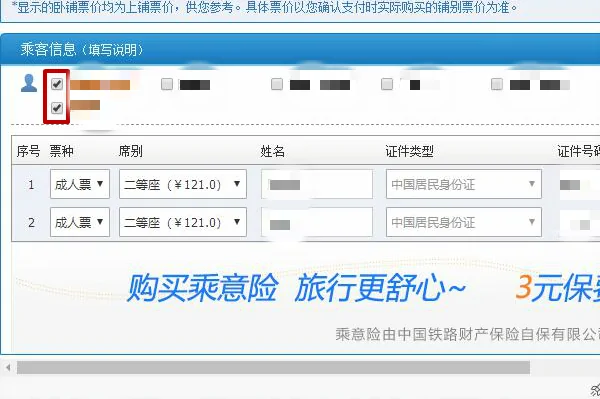Click the 席别 column header
600x399 pixels.
coord(130,151)
